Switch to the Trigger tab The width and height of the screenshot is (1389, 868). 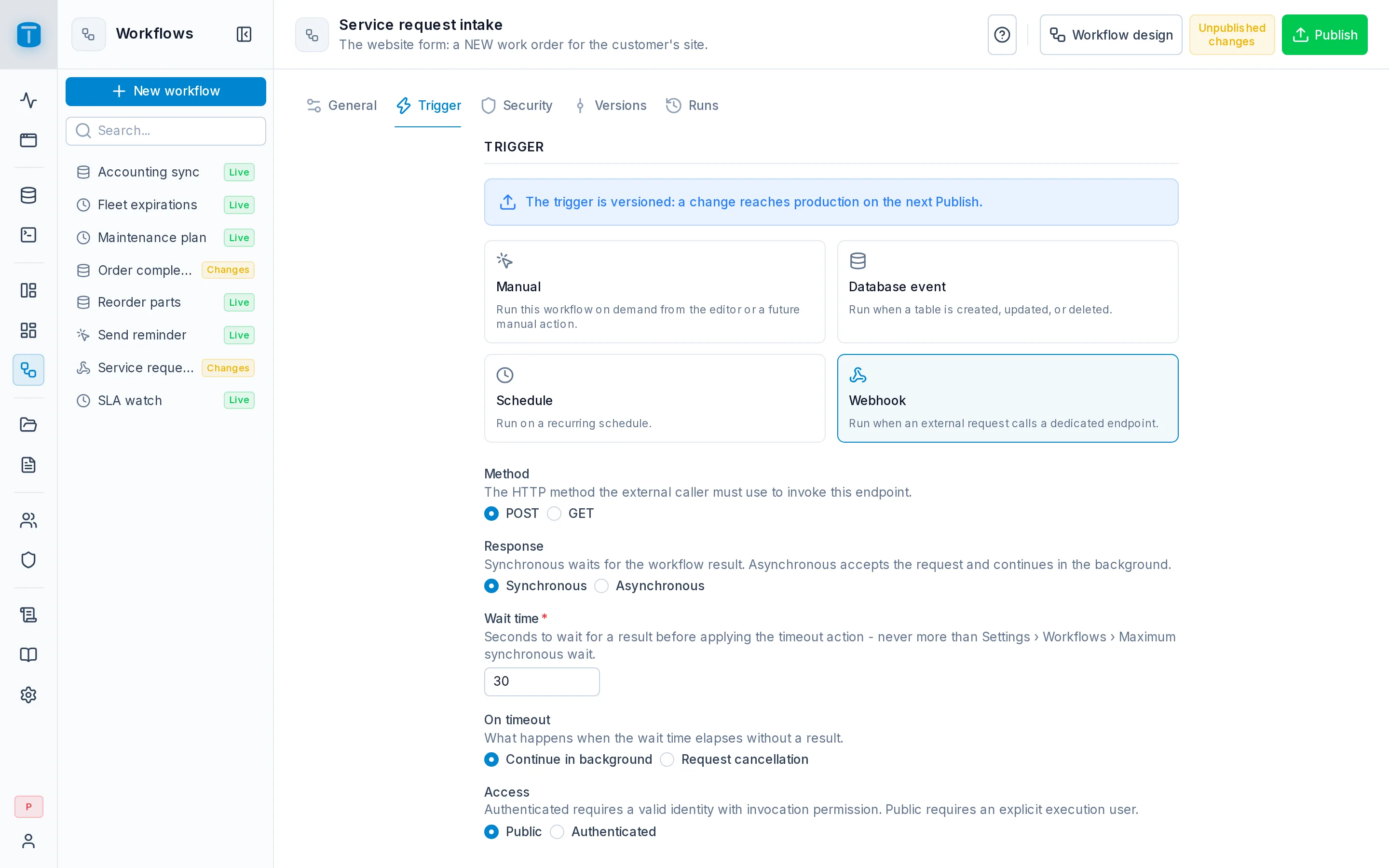coord(428,106)
